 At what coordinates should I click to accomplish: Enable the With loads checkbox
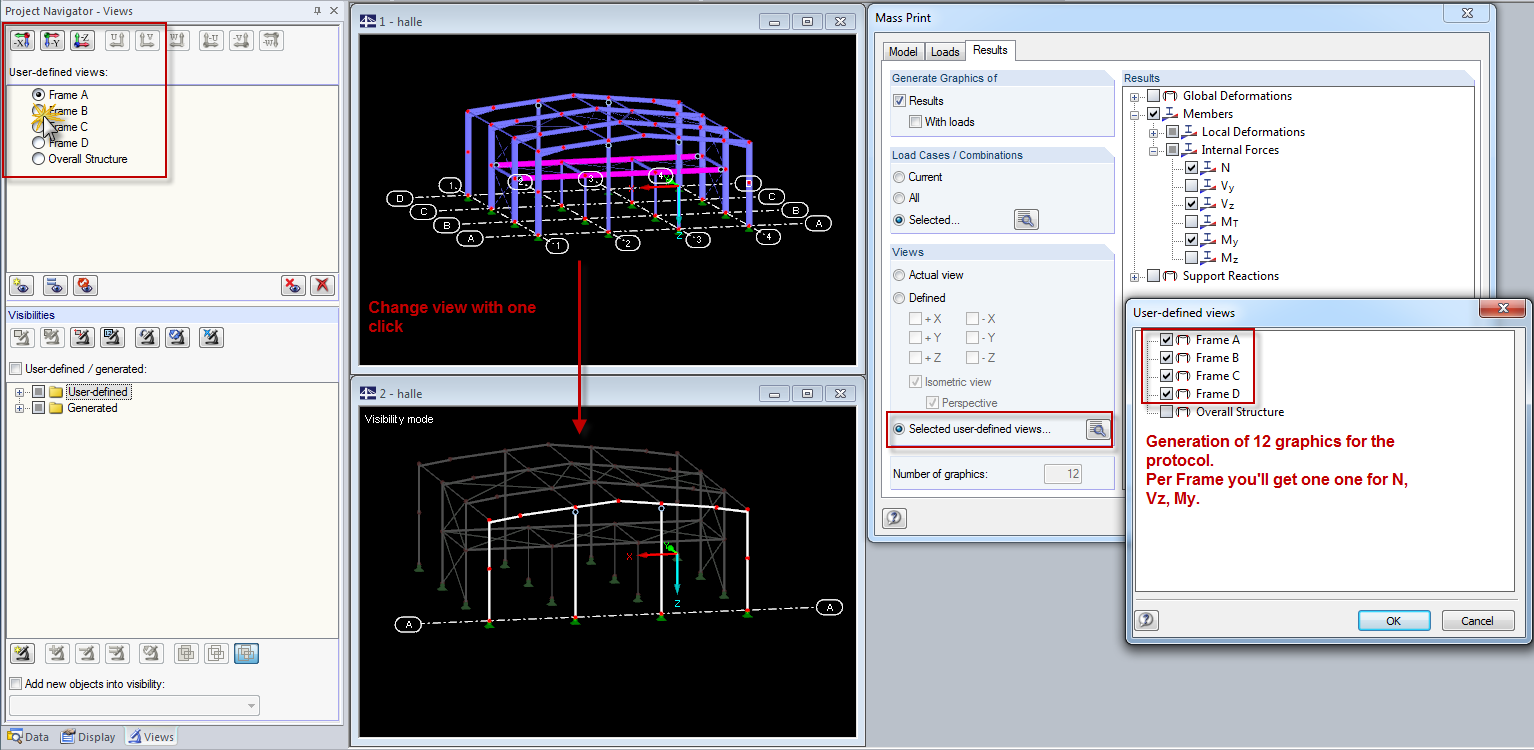coord(916,122)
